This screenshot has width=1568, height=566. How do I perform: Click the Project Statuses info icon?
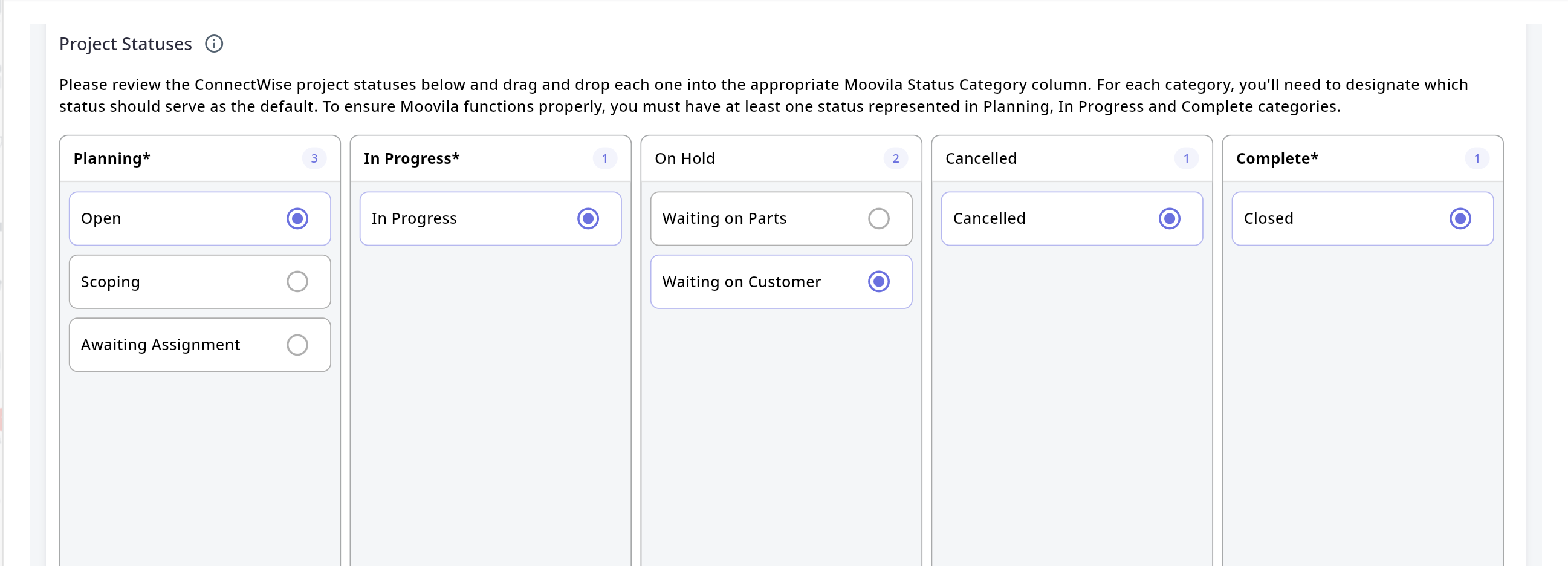(x=213, y=44)
